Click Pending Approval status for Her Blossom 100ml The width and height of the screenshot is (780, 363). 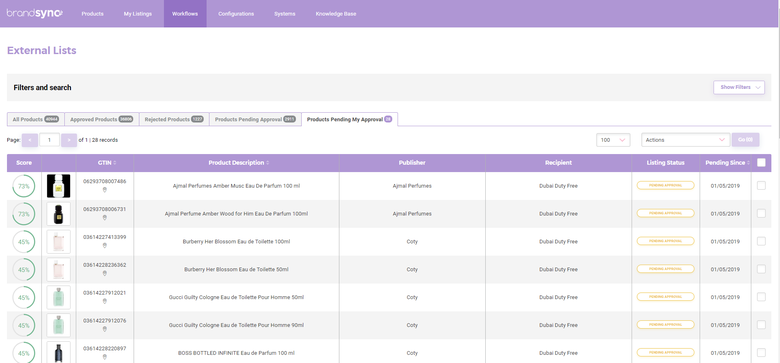(666, 241)
